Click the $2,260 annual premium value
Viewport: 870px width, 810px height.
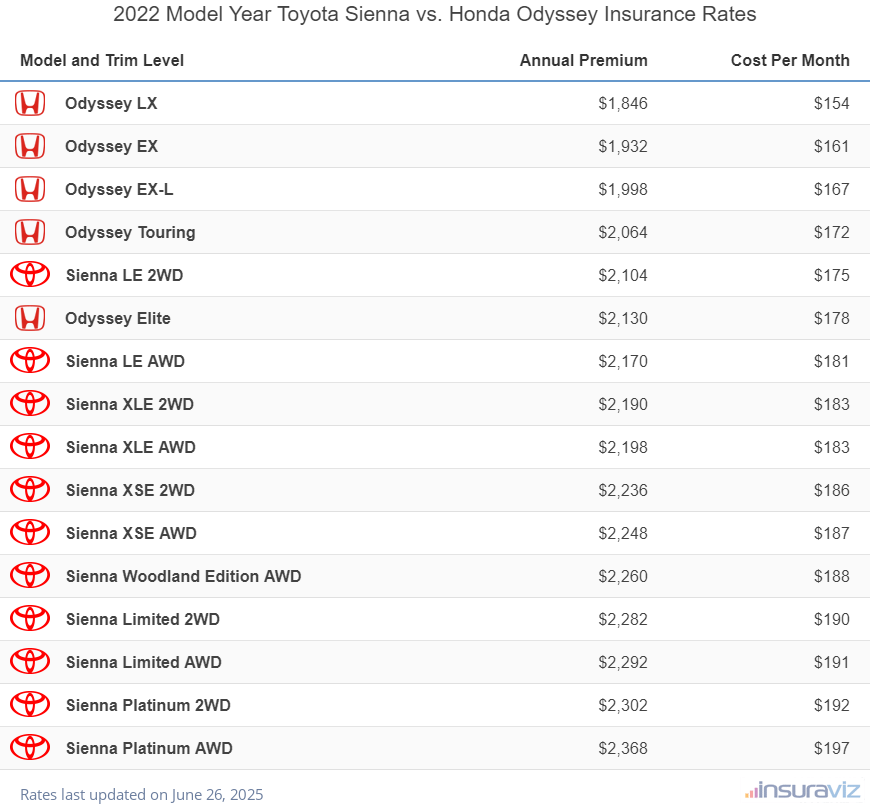[623, 576]
